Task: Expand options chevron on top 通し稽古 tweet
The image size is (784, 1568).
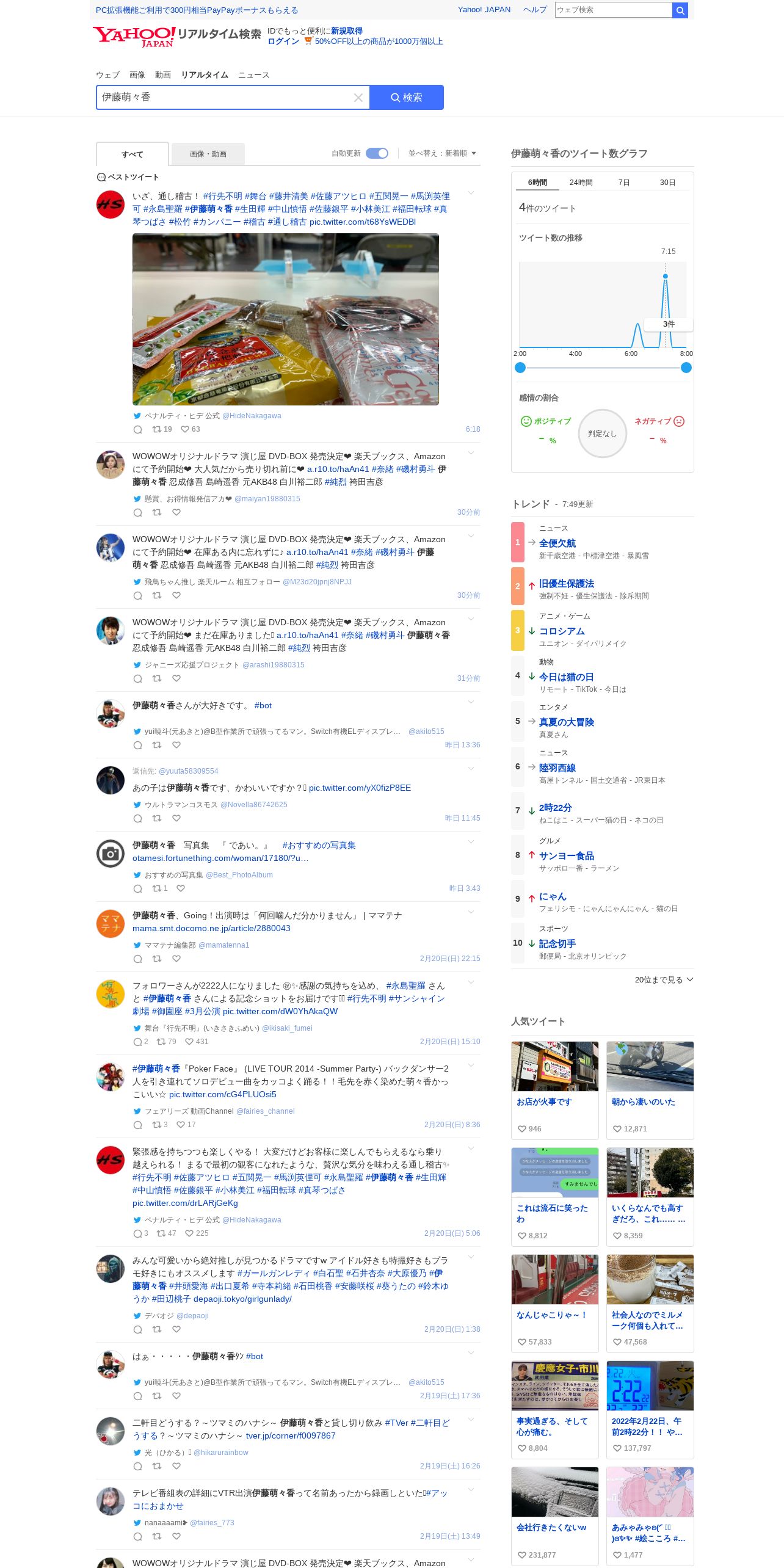Action: (471, 194)
